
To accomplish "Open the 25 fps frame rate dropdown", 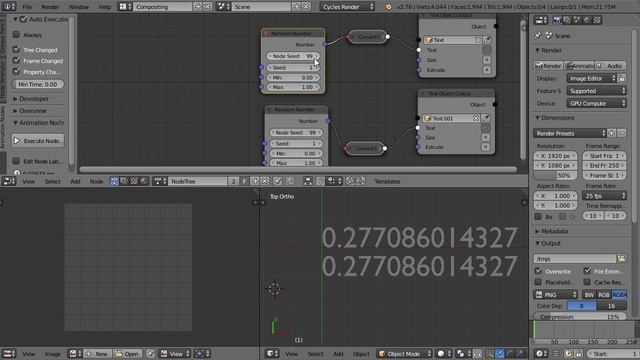I will pyautogui.click(x=604, y=196).
